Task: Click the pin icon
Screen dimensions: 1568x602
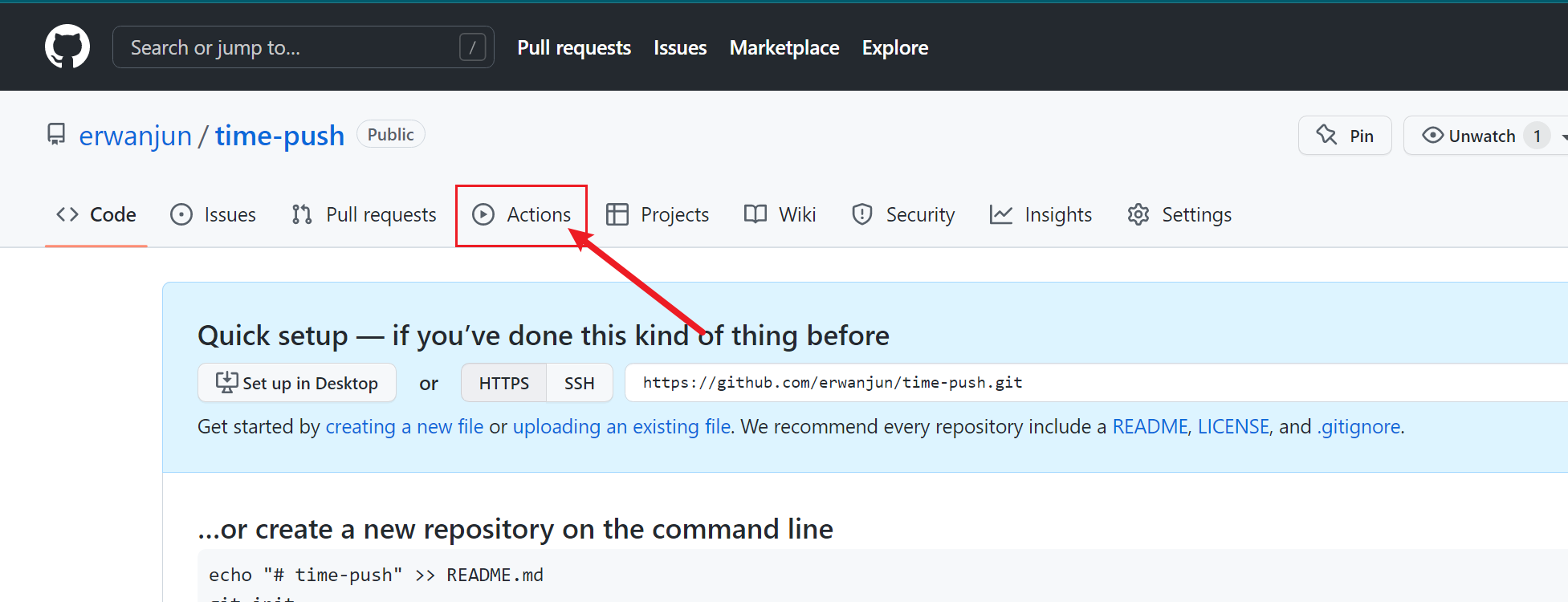Action: pyautogui.click(x=1327, y=135)
